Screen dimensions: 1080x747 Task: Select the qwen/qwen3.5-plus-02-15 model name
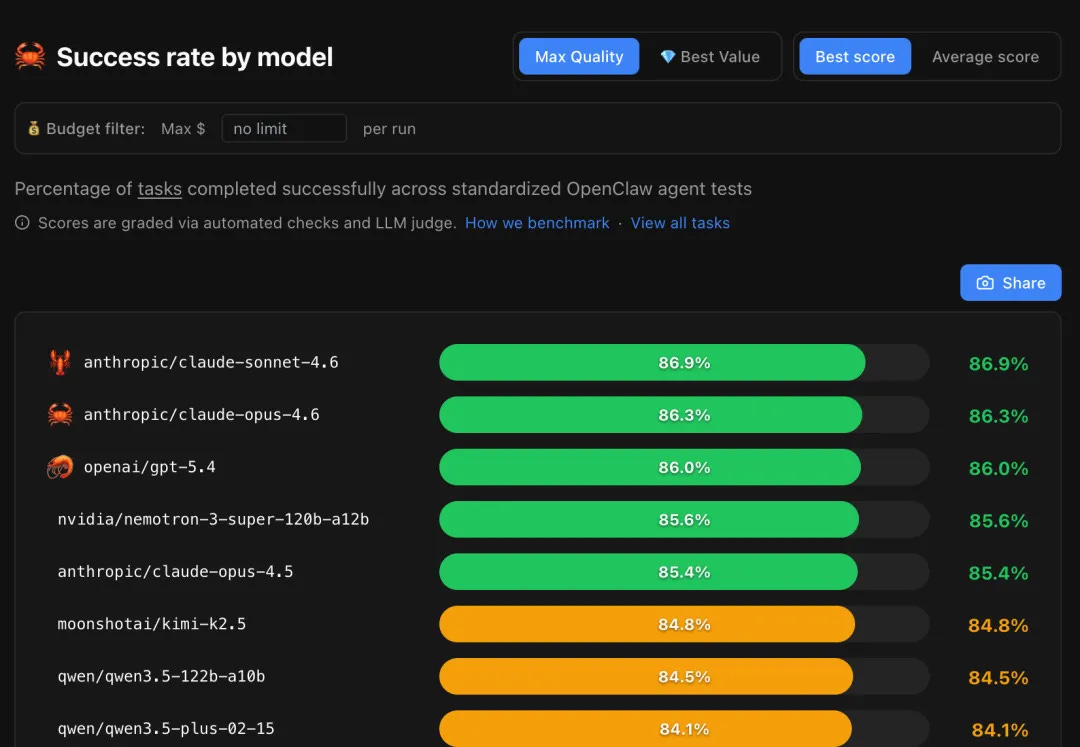tap(166, 728)
